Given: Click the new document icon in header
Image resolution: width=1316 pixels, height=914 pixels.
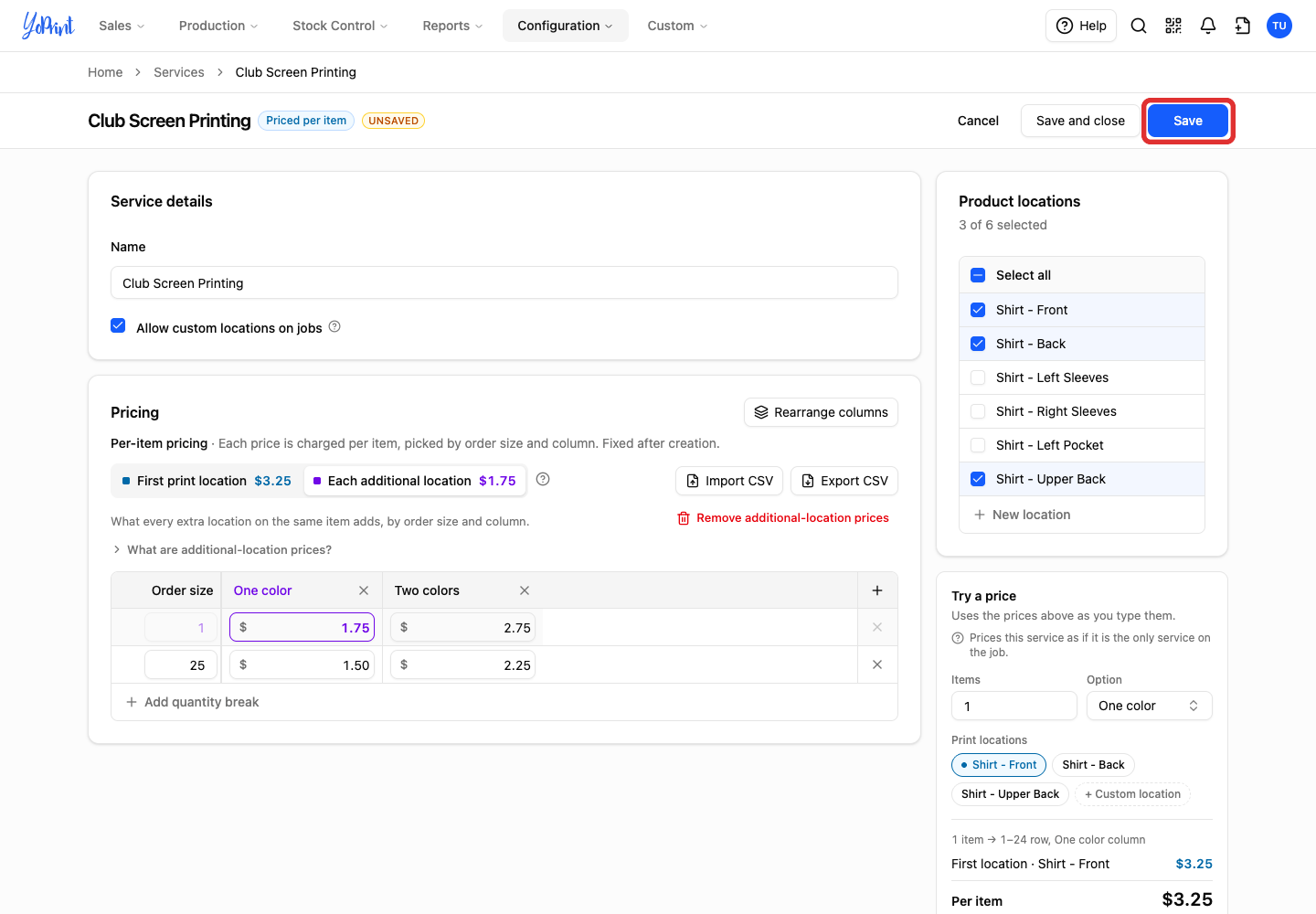Looking at the screenshot, I should tap(1243, 26).
